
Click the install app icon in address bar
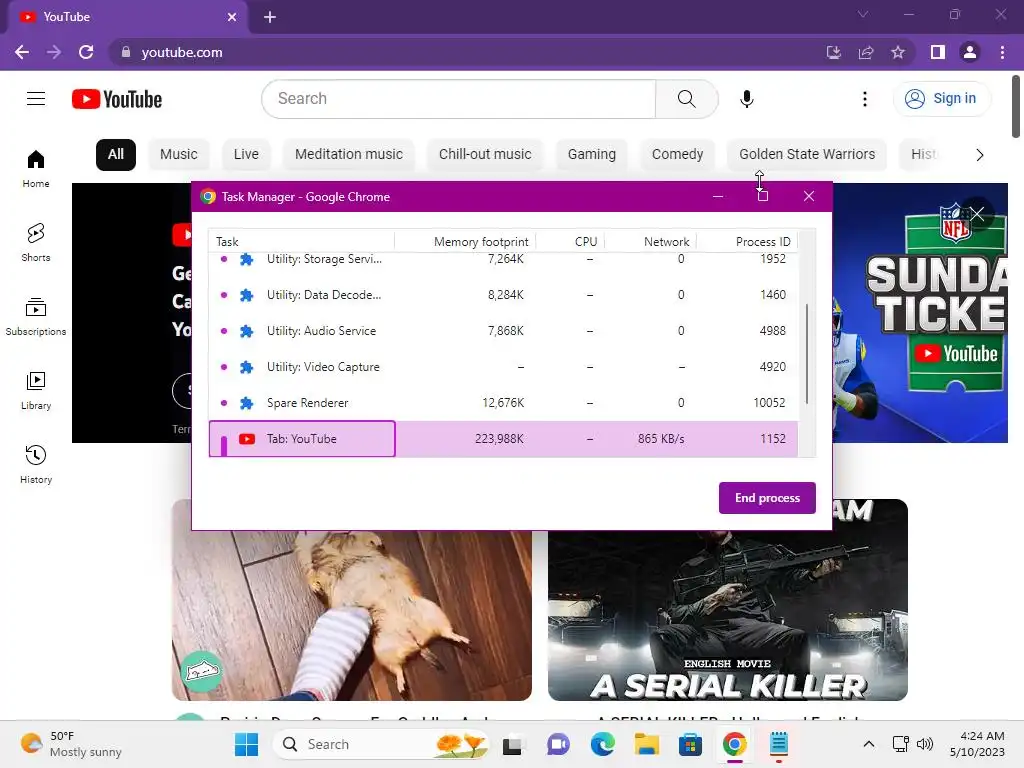tap(833, 52)
